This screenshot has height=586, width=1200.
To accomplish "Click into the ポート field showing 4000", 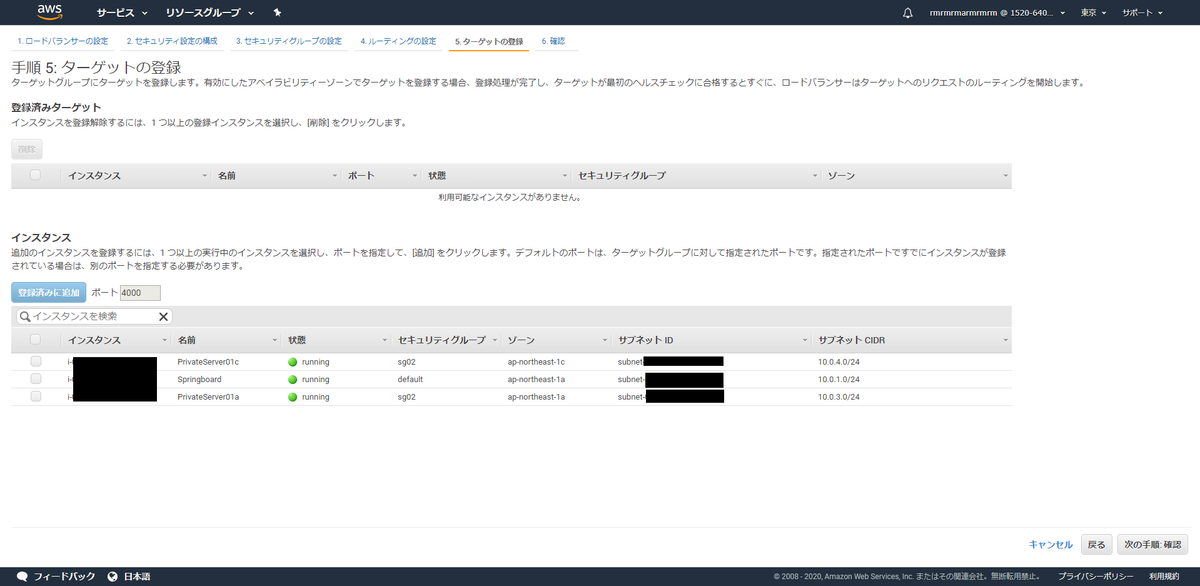I will 140,293.
